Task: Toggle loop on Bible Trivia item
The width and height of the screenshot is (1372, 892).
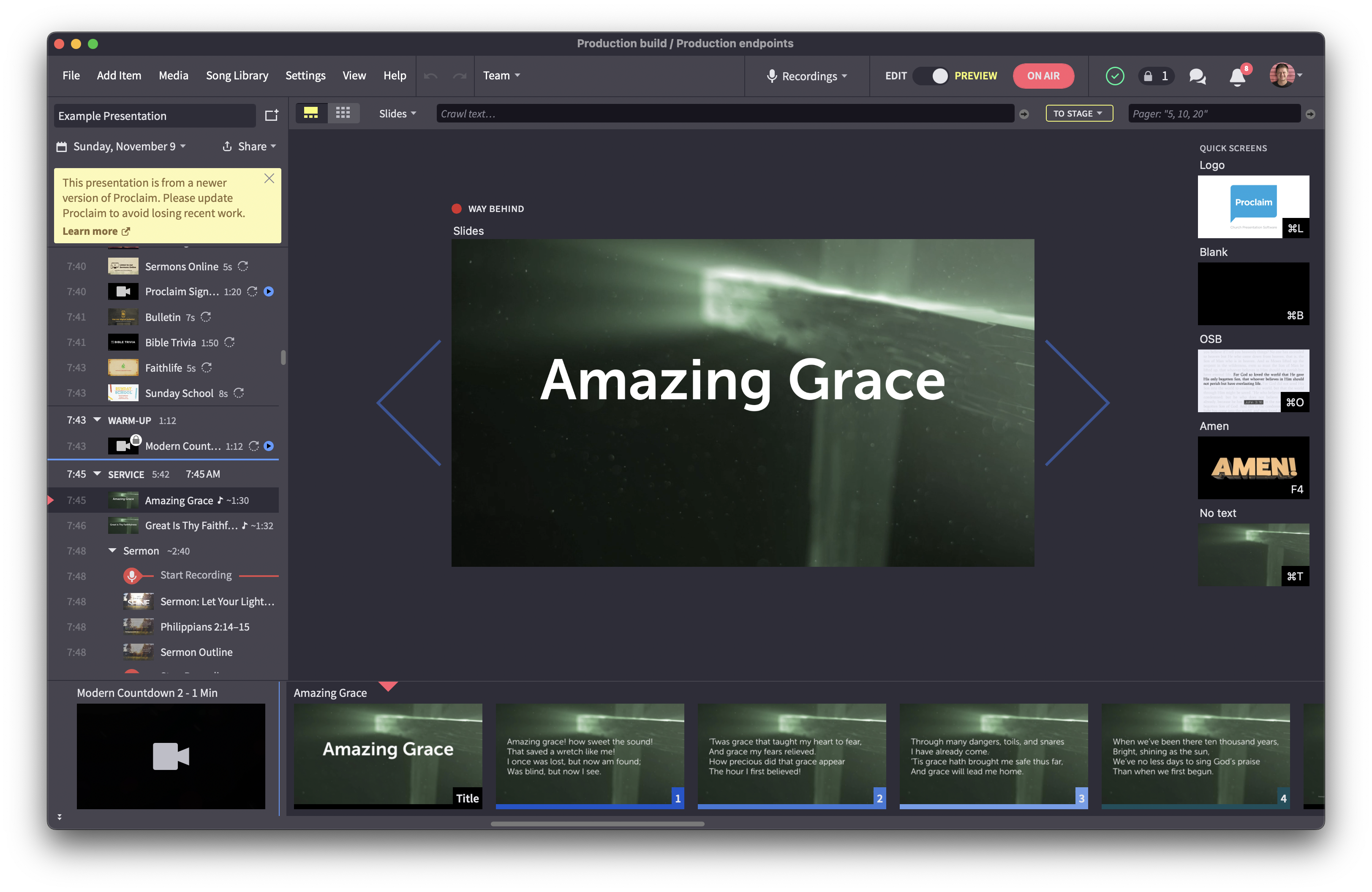Action: tap(229, 342)
